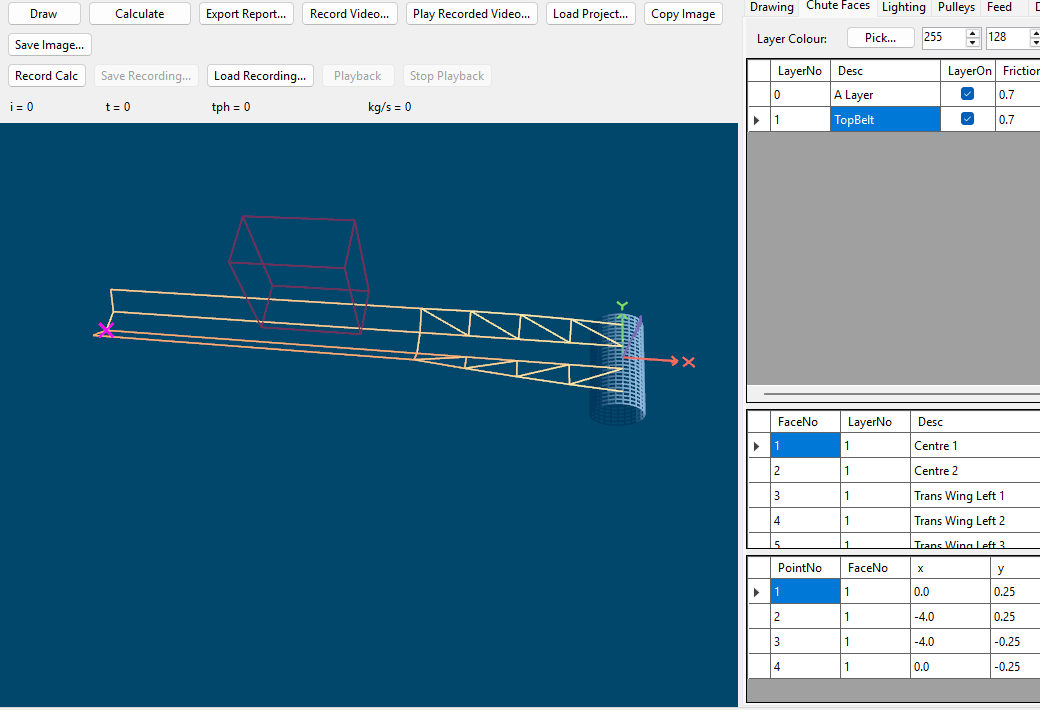Increase the 255 colour value stepper
Screen dimensions: 1040x710
[x=972, y=33]
